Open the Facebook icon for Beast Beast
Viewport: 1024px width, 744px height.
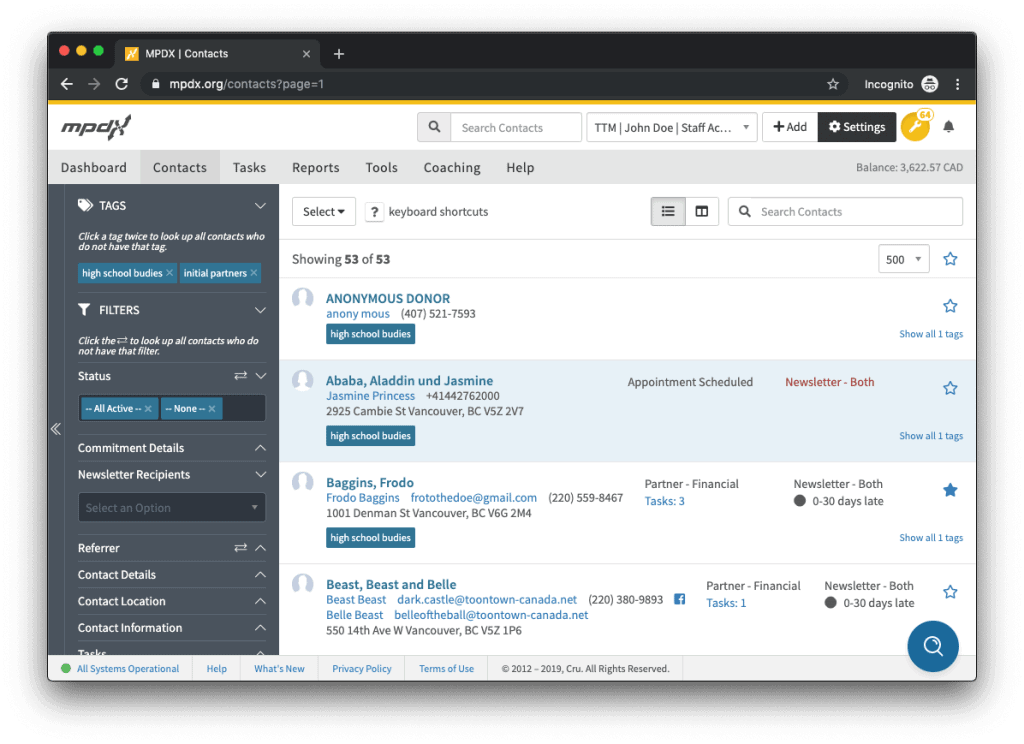click(680, 599)
